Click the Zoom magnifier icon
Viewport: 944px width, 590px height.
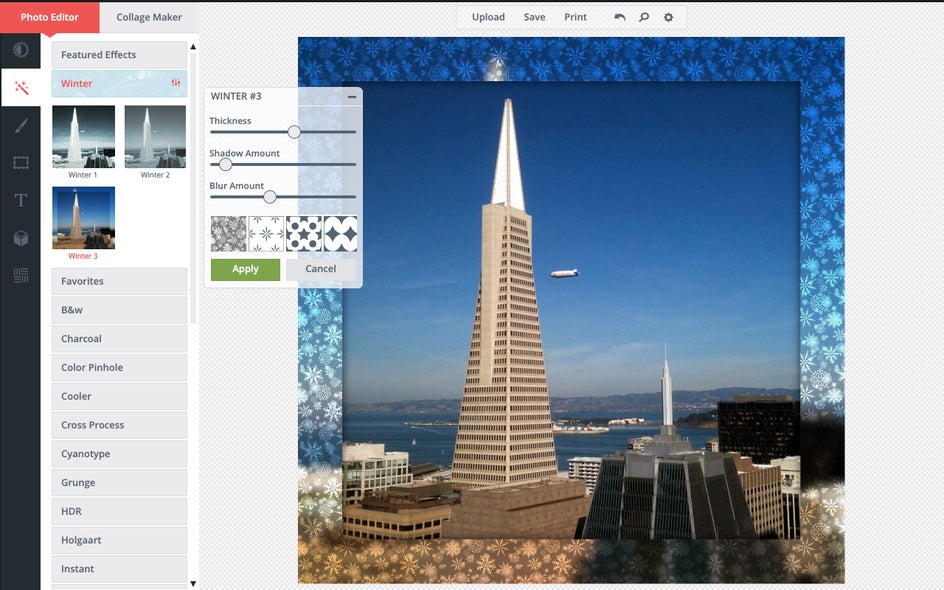(644, 17)
